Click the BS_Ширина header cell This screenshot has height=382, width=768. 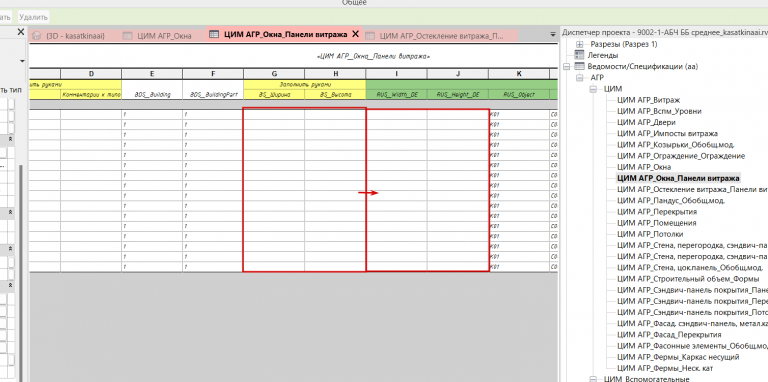click(x=274, y=95)
